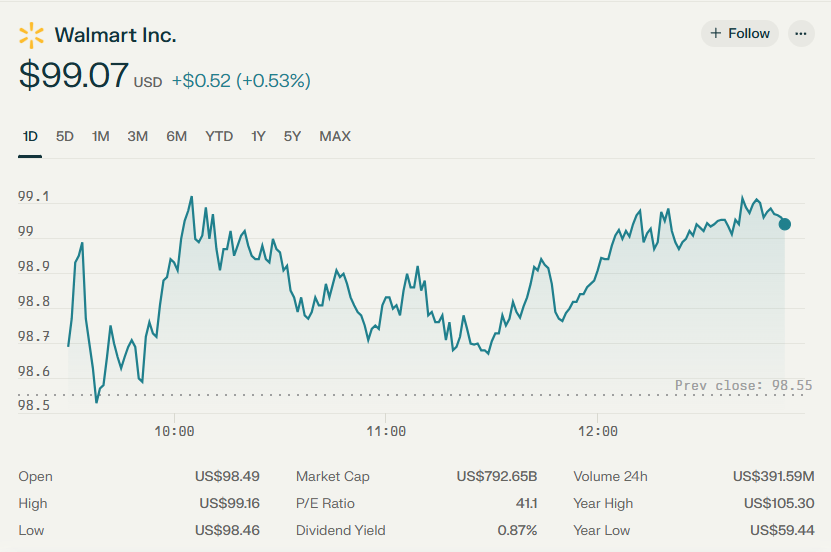
Task: Switch to the 5Y chart range
Action: [292, 137]
